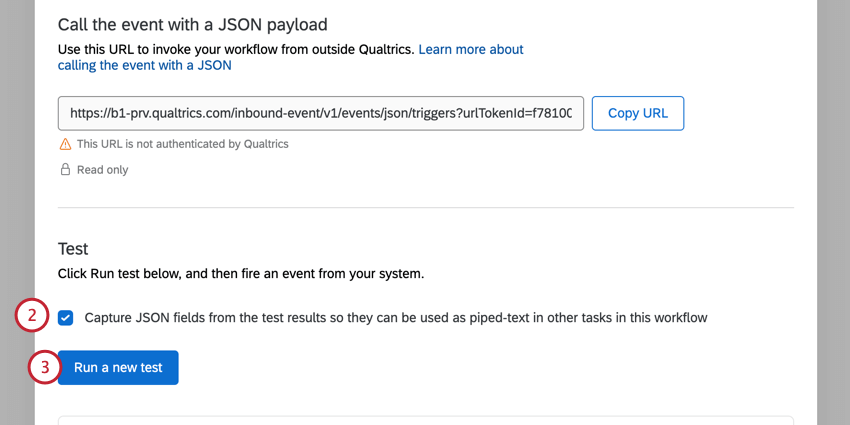Click the red circled number 2 marker
This screenshot has height=425, width=850.
click(31, 317)
